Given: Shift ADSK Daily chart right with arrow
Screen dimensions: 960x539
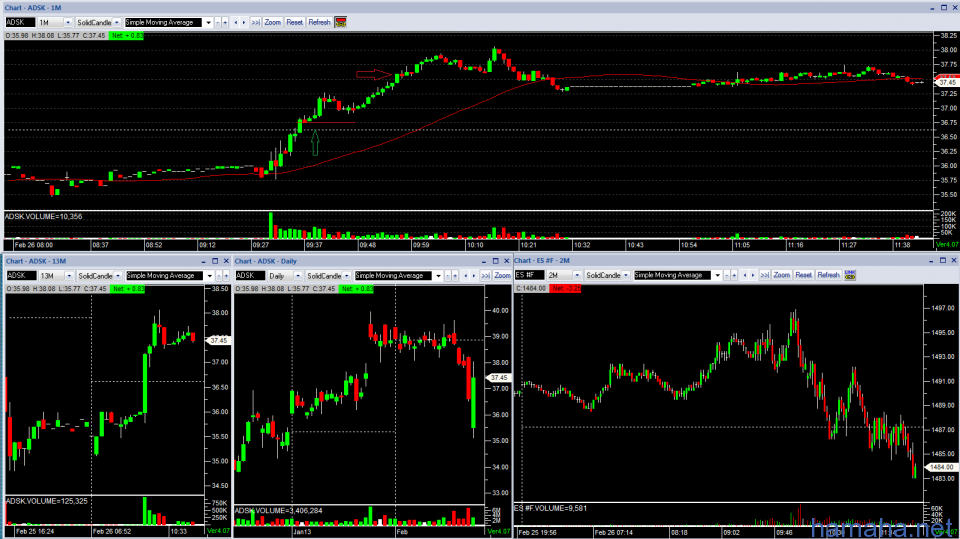Looking at the screenshot, I should click(474, 276).
